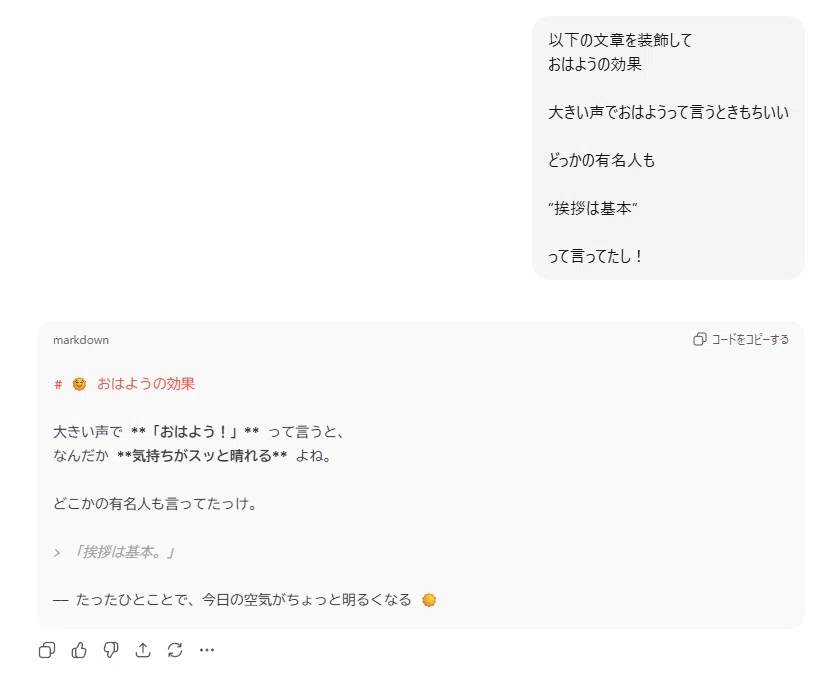Click the red heading おはようの効果
The height and width of the screenshot is (675, 837).
click(x=146, y=384)
